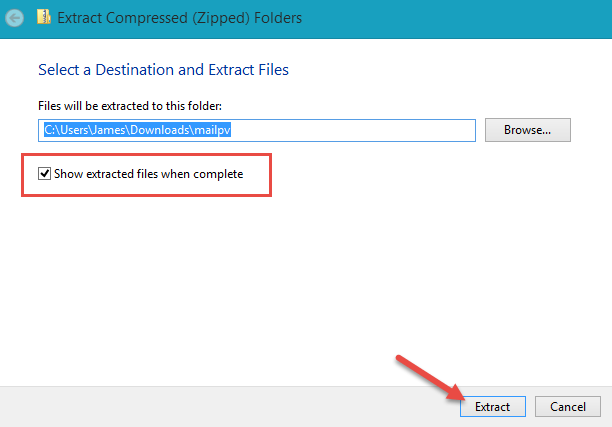Viewport: 612px width, 427px height.
Task: Click the checkmark inside the checkbox square
Action: (44, 174)
